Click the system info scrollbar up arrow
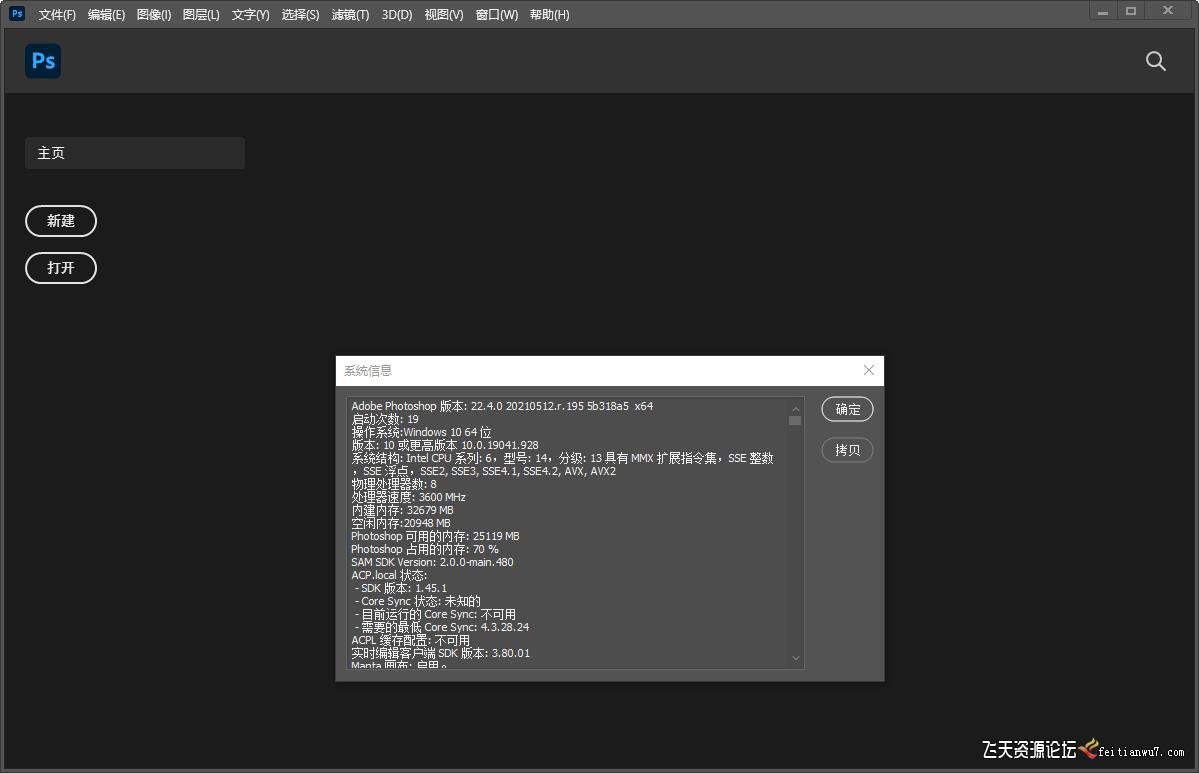The image size is (1199, 773). [795, 408]
